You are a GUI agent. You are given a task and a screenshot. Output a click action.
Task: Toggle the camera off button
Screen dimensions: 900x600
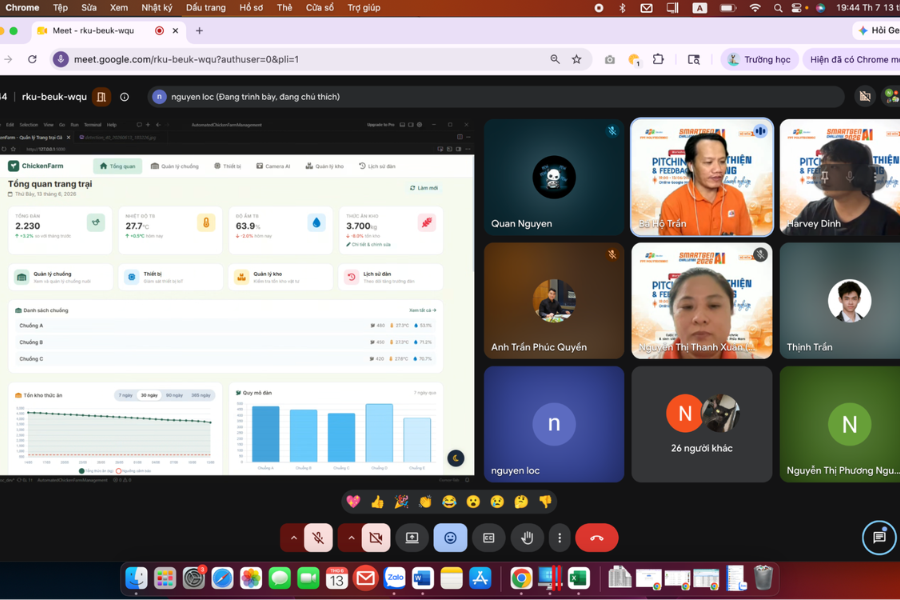point(376,538)
